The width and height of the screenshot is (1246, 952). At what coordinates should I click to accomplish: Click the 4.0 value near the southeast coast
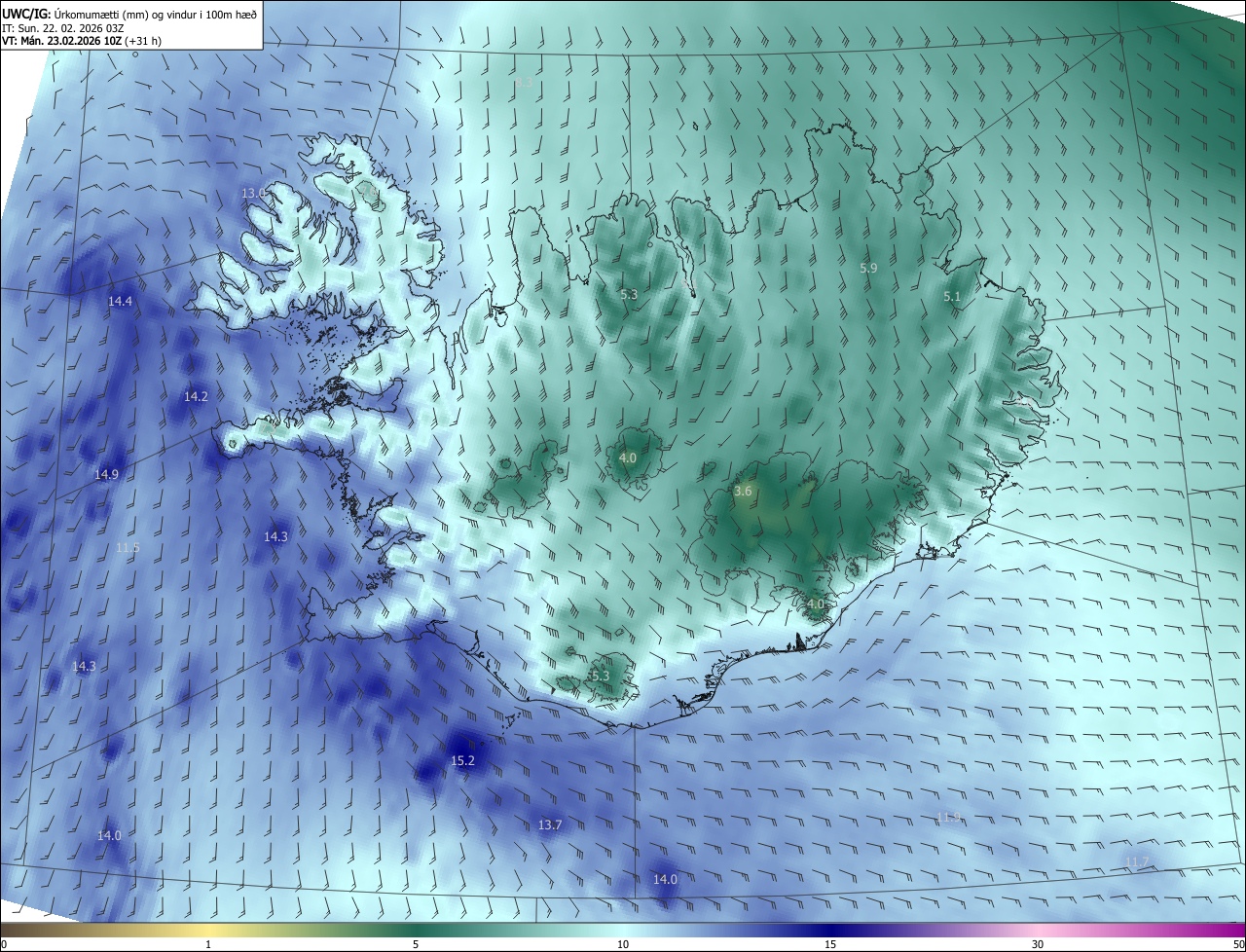pos(816,604)
